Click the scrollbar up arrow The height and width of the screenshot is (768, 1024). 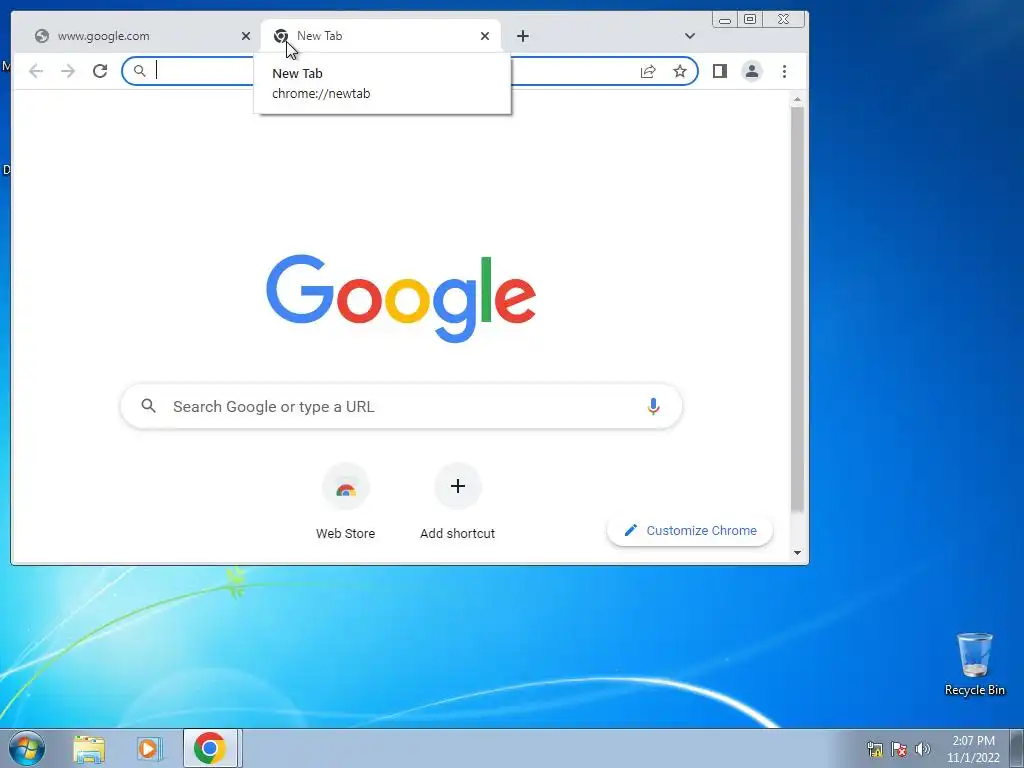pos(797,100)
